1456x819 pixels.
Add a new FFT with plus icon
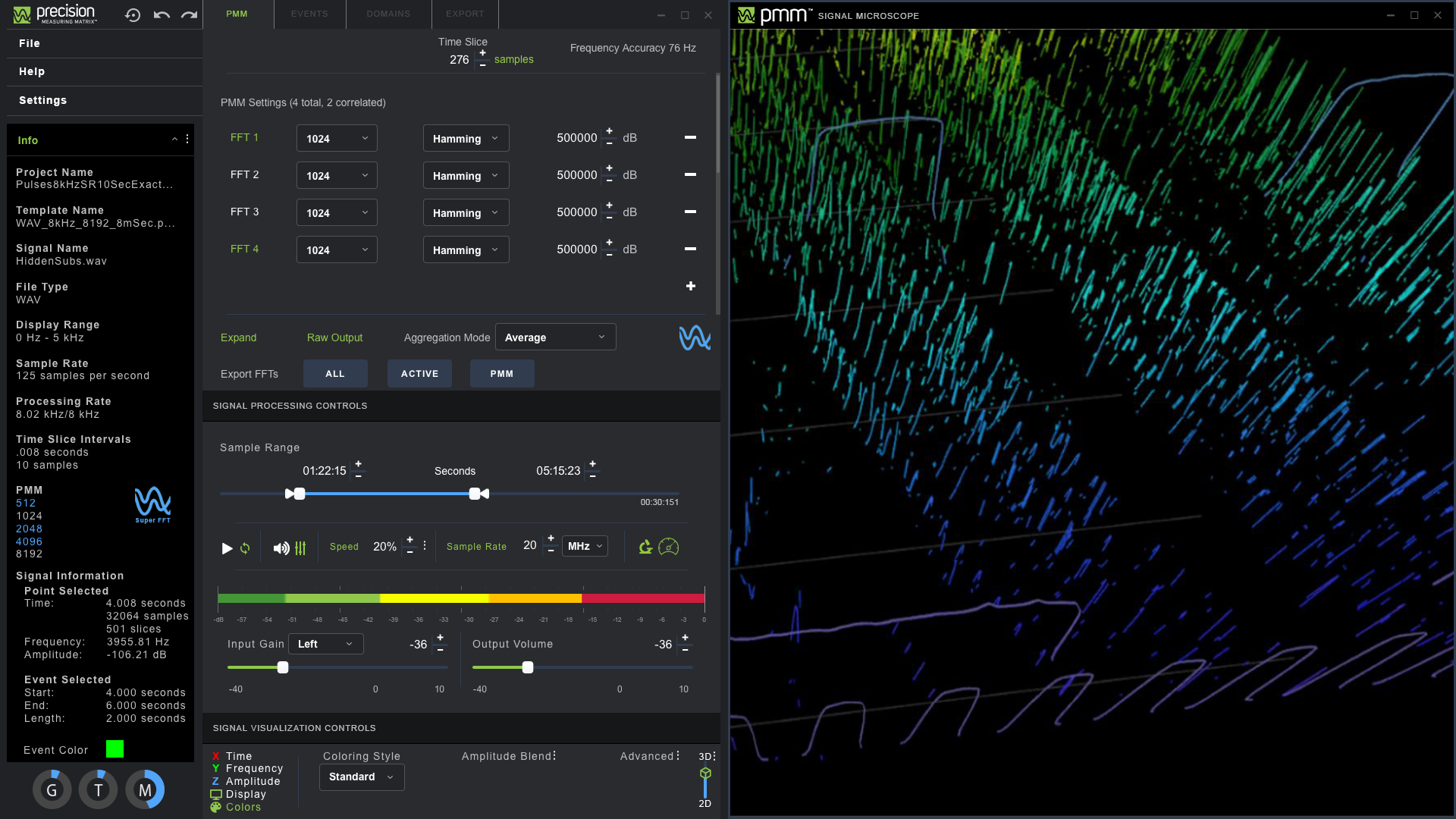(x=690, y=286)
